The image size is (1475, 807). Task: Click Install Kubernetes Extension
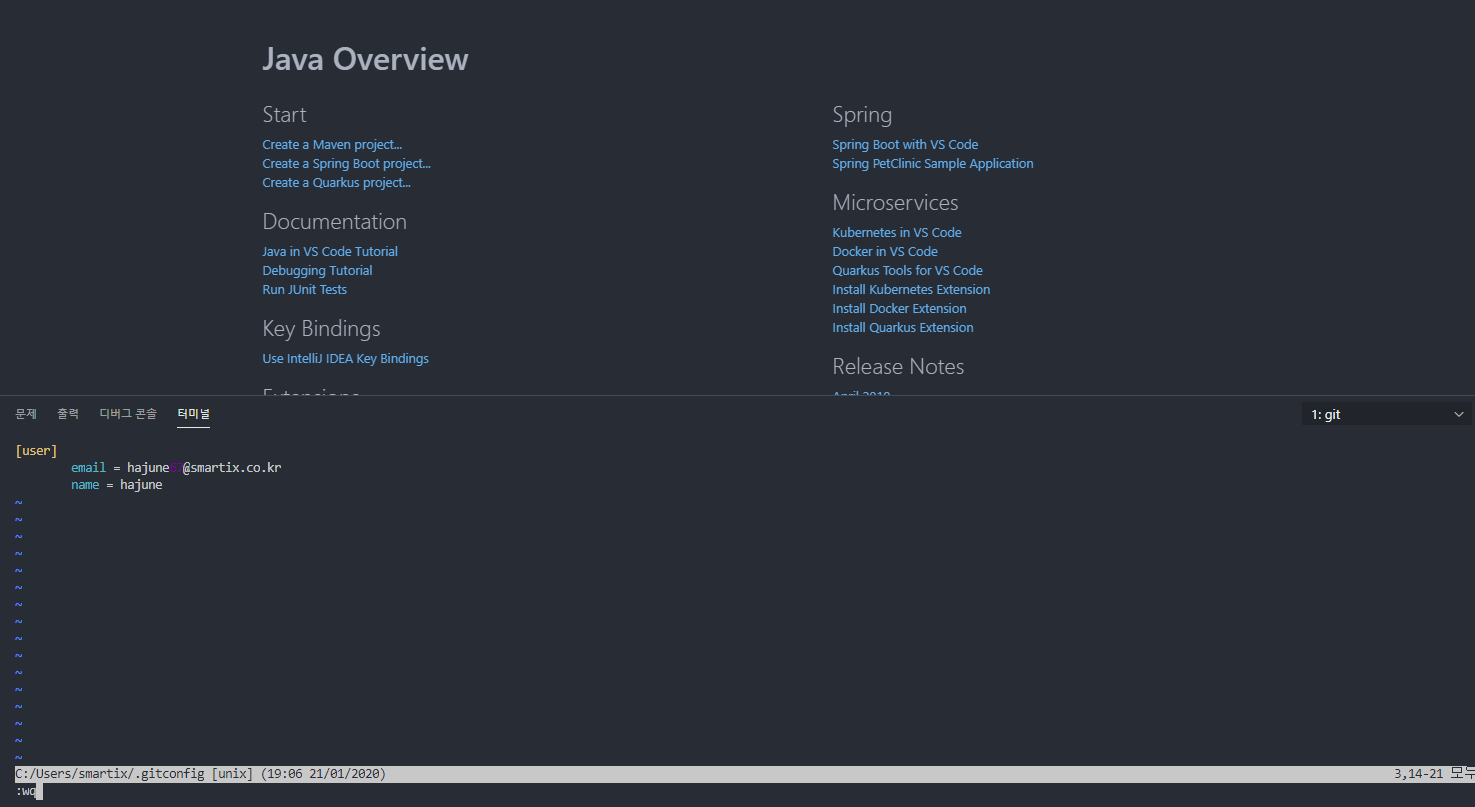tap(911, 290)
